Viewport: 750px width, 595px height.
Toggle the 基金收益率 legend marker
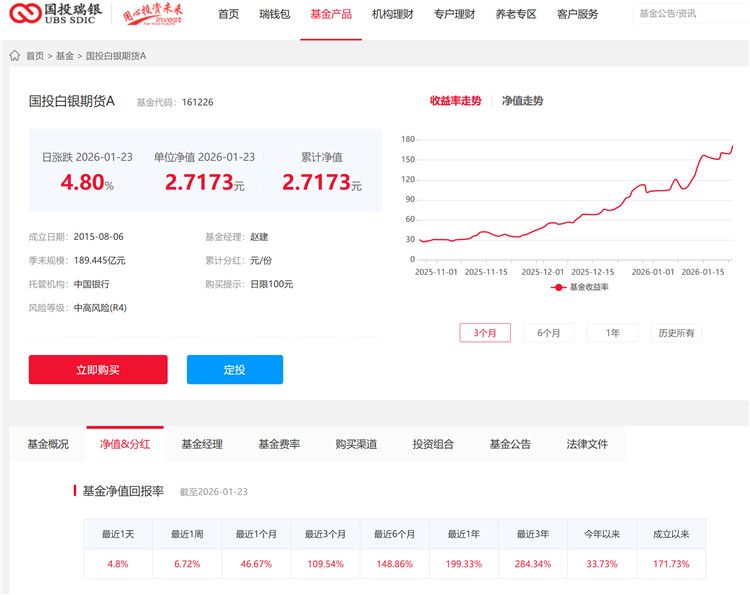558,287
